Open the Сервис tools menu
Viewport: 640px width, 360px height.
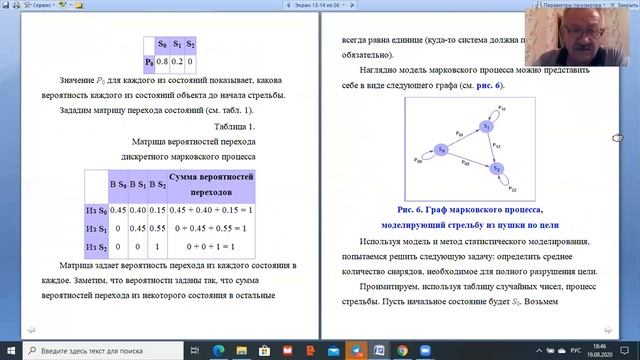[x=39, y=5]
